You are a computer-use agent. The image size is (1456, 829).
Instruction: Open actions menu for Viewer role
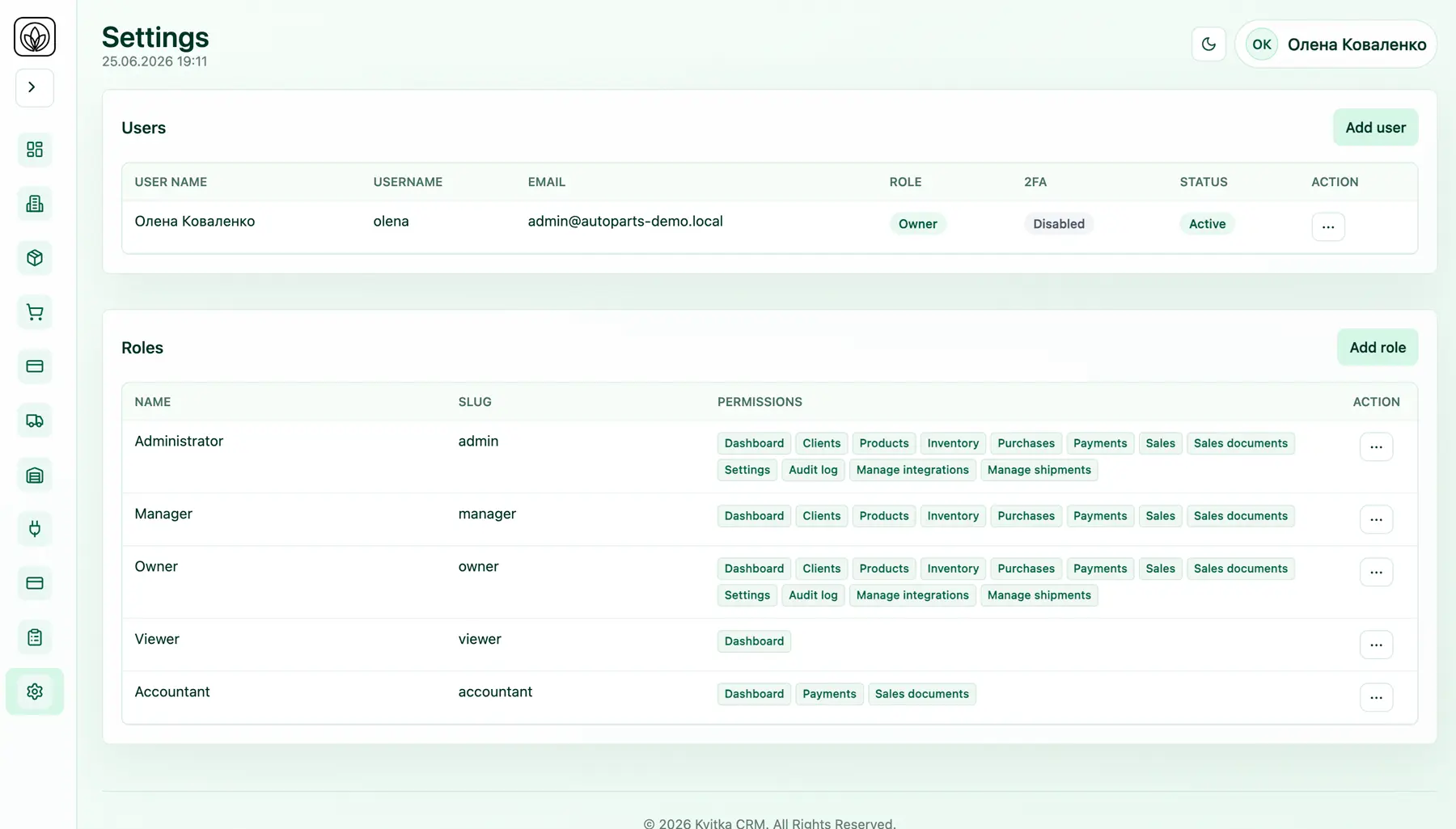pyautogui.click(x=1376, y=645)
